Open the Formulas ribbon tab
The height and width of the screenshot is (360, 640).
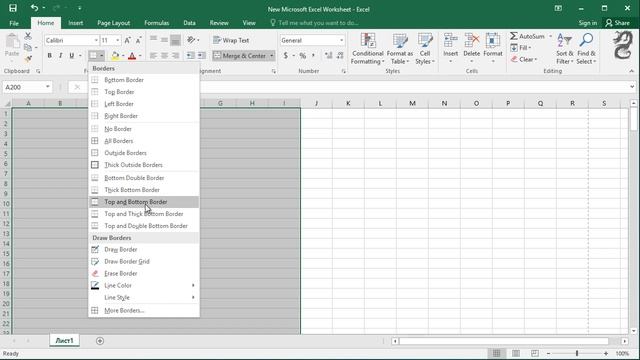pos(156,23)
